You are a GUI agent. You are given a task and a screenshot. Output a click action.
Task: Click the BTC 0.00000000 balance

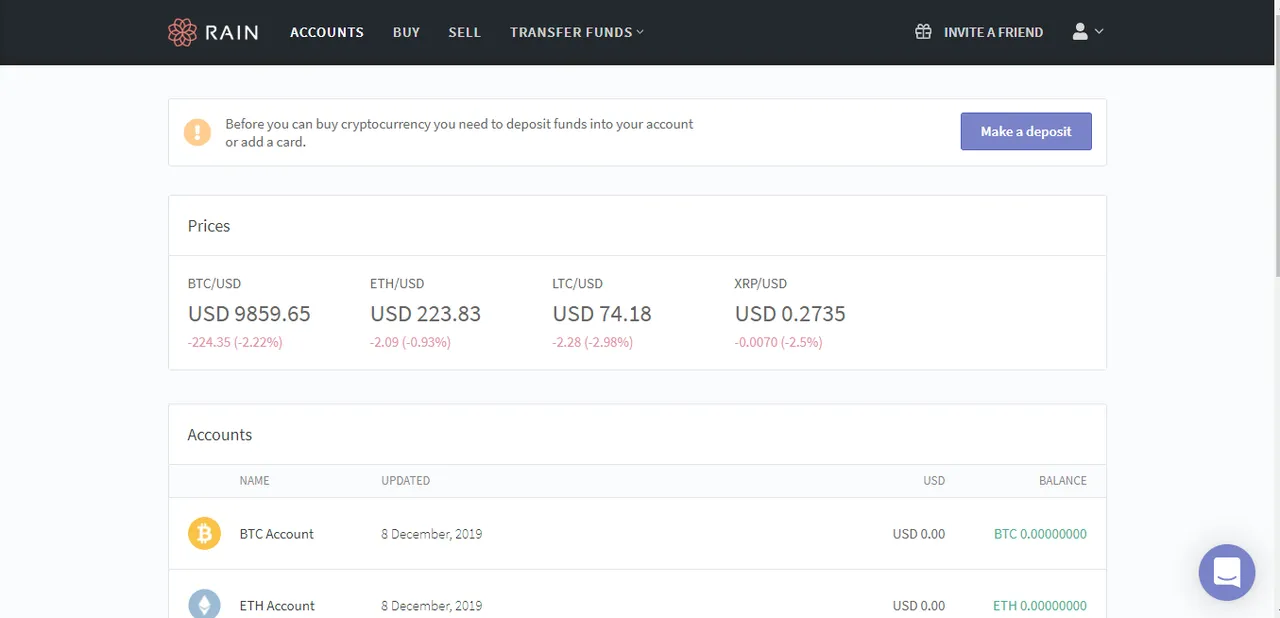(1040, 534)
